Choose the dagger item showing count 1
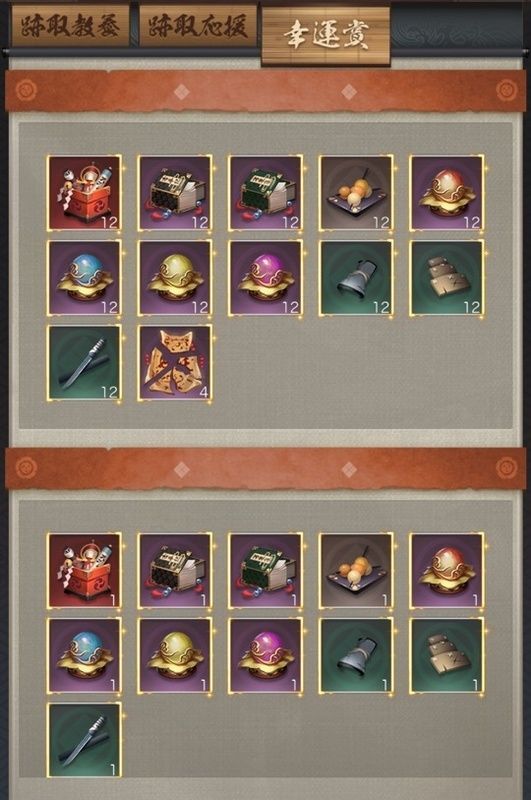The height and width of the screenshot is (800, 531). [x=84, y=740]
